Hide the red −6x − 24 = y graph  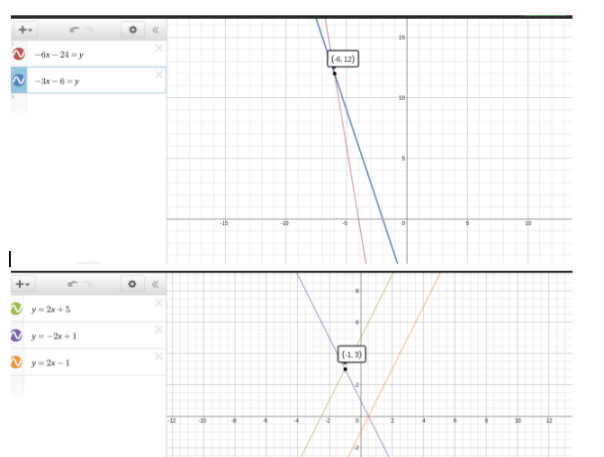[18, 54]
